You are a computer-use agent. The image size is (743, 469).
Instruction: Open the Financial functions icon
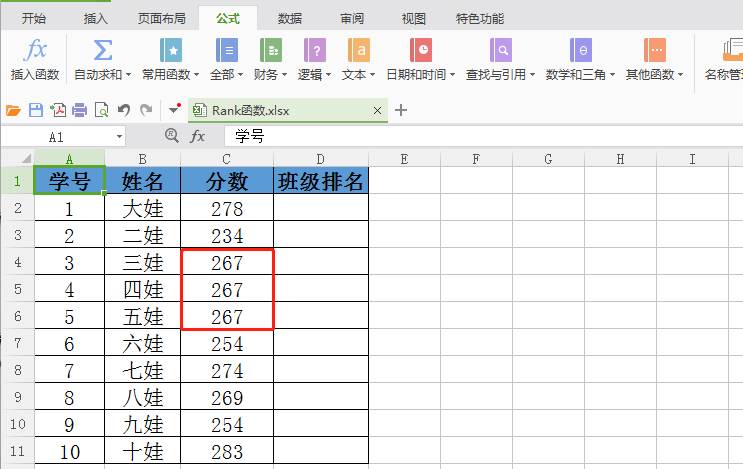tap(271, 50)
